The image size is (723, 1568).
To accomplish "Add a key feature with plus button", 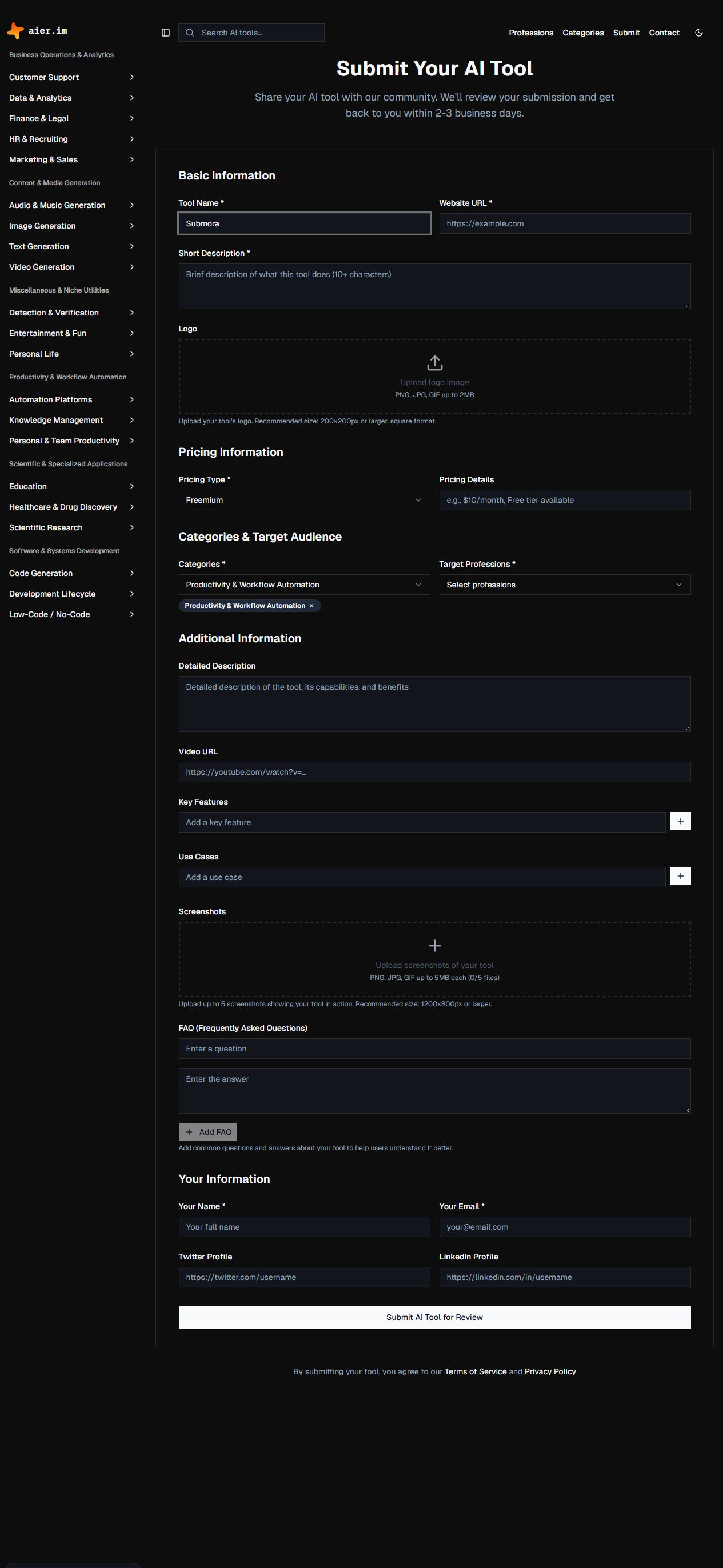I will (680, 821).
